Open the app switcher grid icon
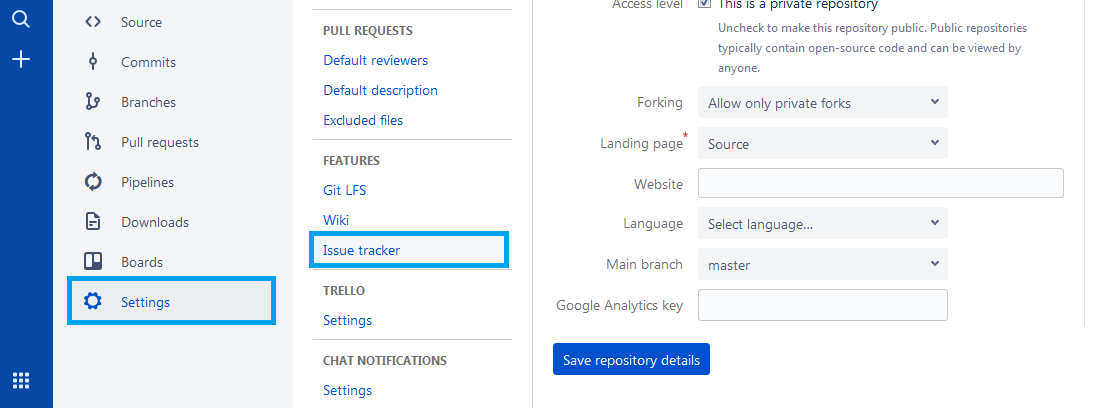This screenshot has height=408, width=1117. [21, 381]
